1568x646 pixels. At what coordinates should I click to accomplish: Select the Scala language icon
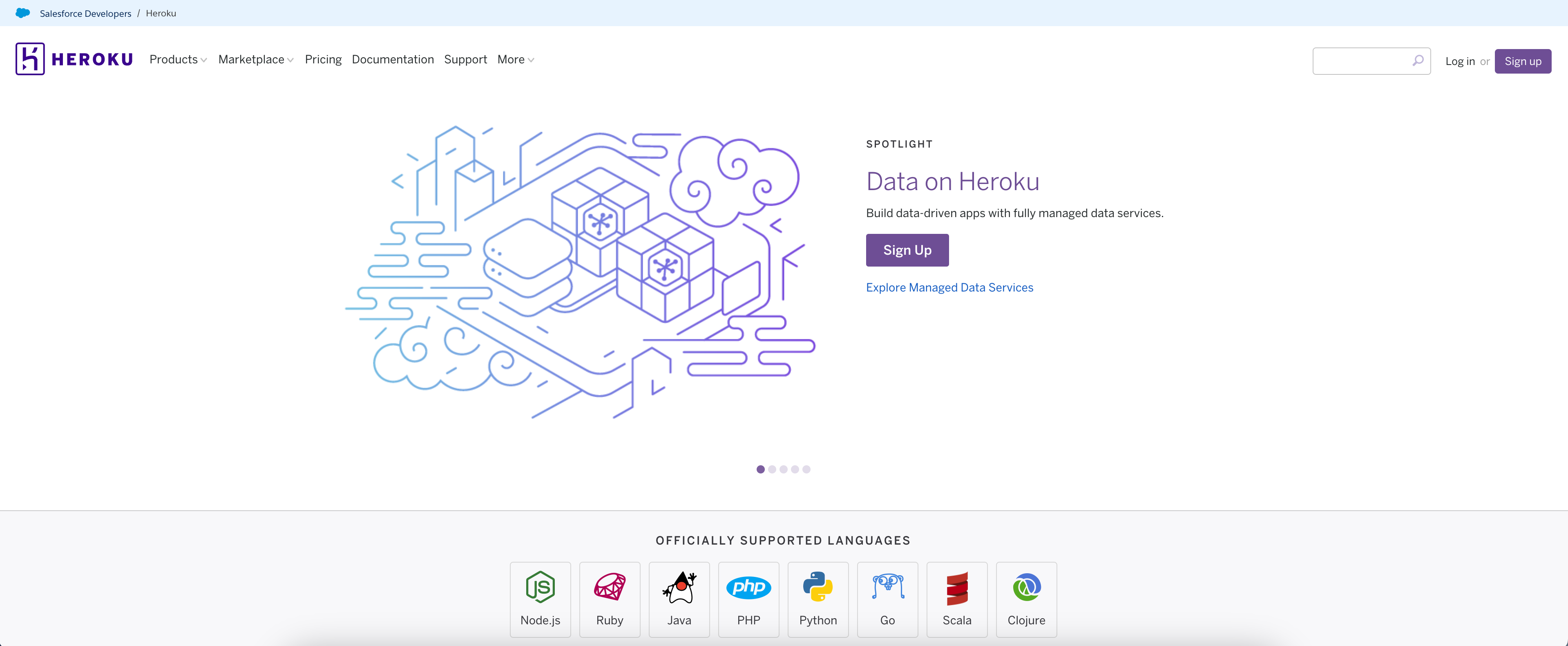tap(957, 588)
